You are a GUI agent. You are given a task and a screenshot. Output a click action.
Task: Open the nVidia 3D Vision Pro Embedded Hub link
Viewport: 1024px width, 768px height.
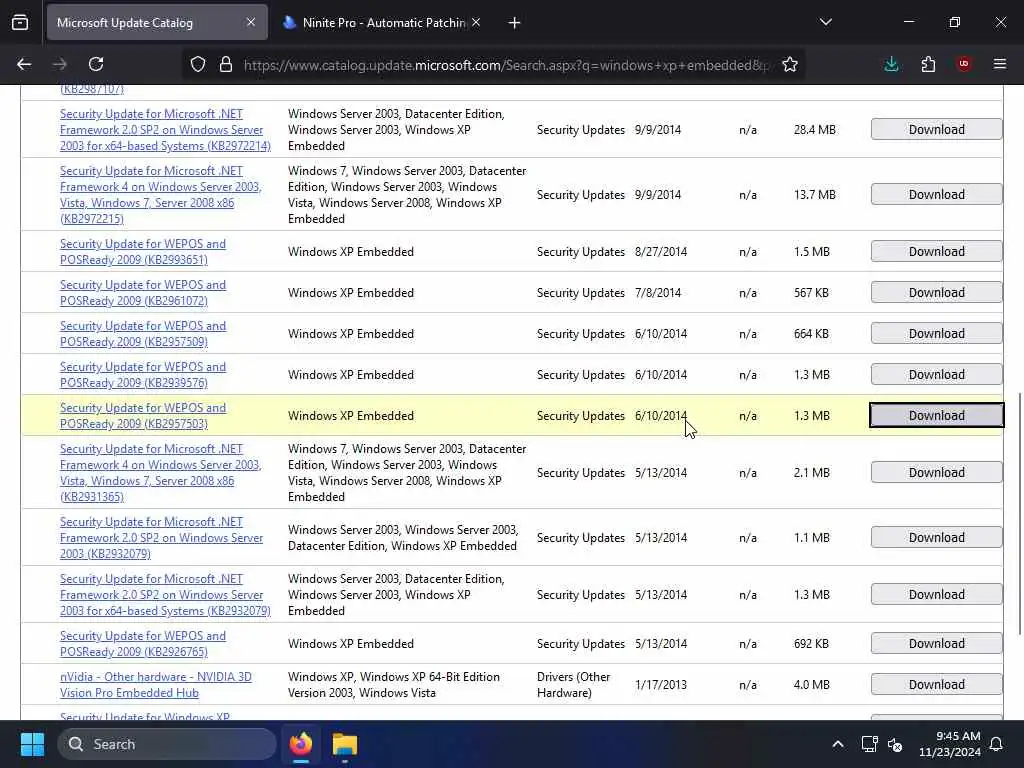(155, 684)
